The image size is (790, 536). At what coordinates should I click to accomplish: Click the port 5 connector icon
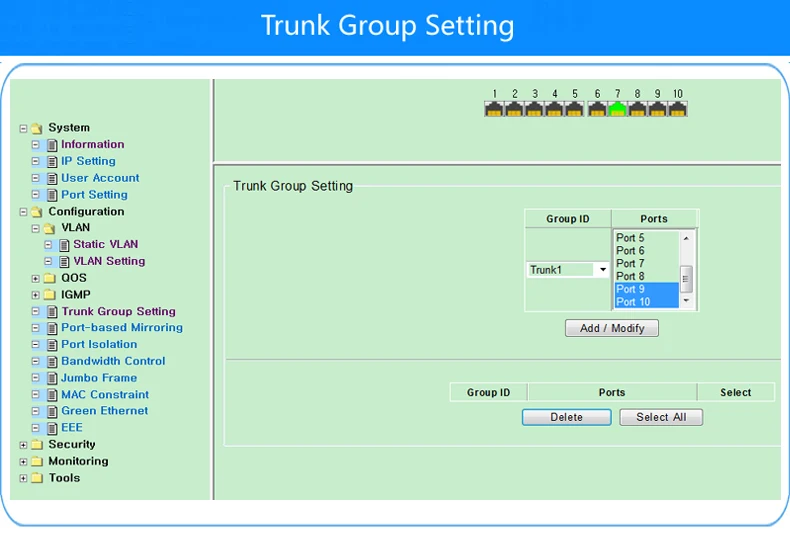(574, 109)
